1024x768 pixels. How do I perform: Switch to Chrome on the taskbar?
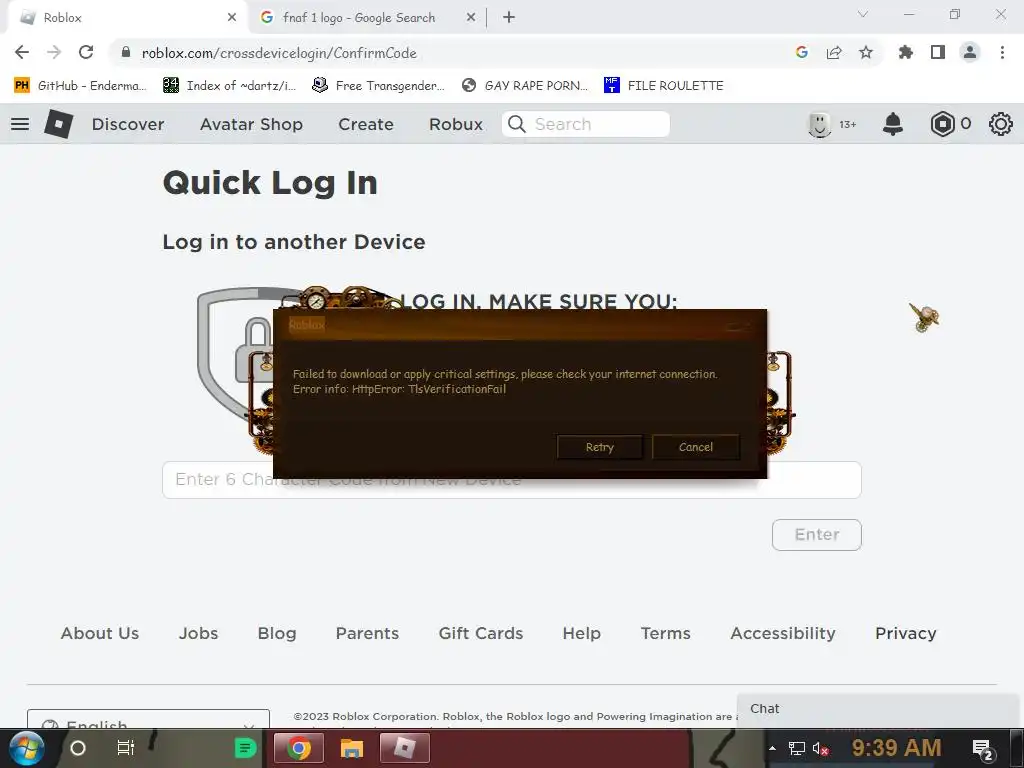coord(299,748)
